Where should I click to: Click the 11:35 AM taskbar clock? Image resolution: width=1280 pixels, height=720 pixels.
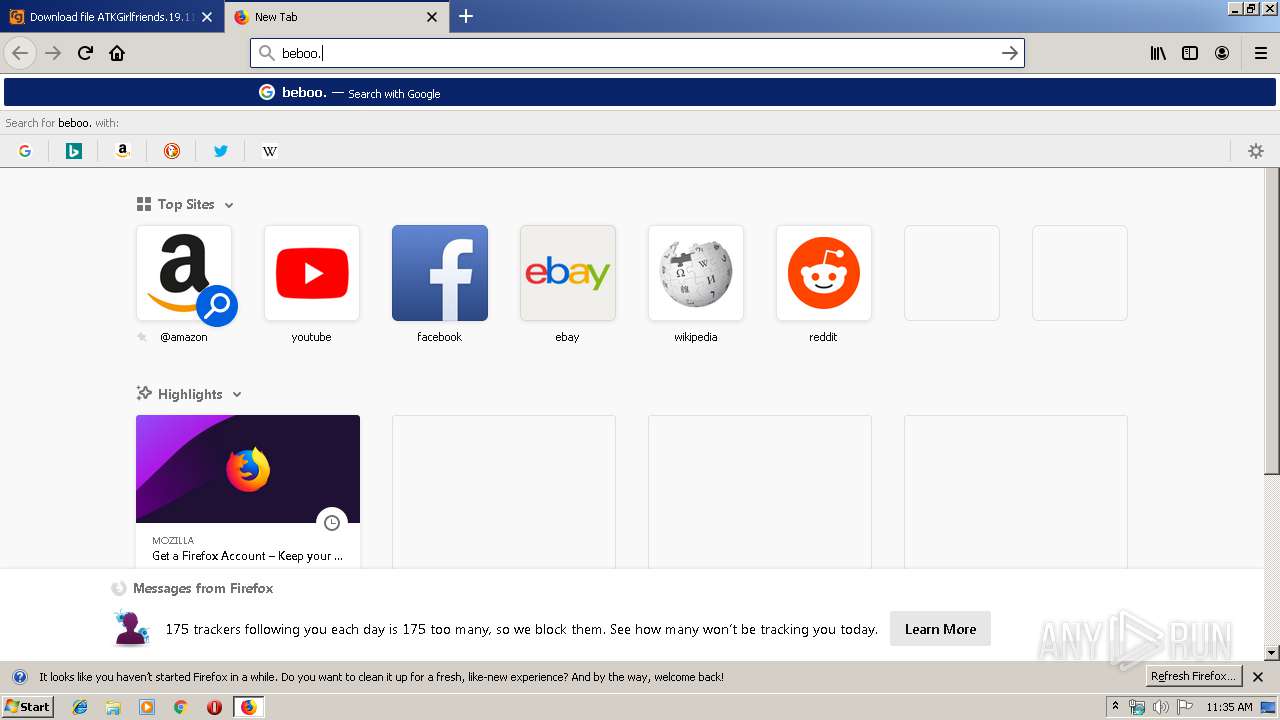1229,707
